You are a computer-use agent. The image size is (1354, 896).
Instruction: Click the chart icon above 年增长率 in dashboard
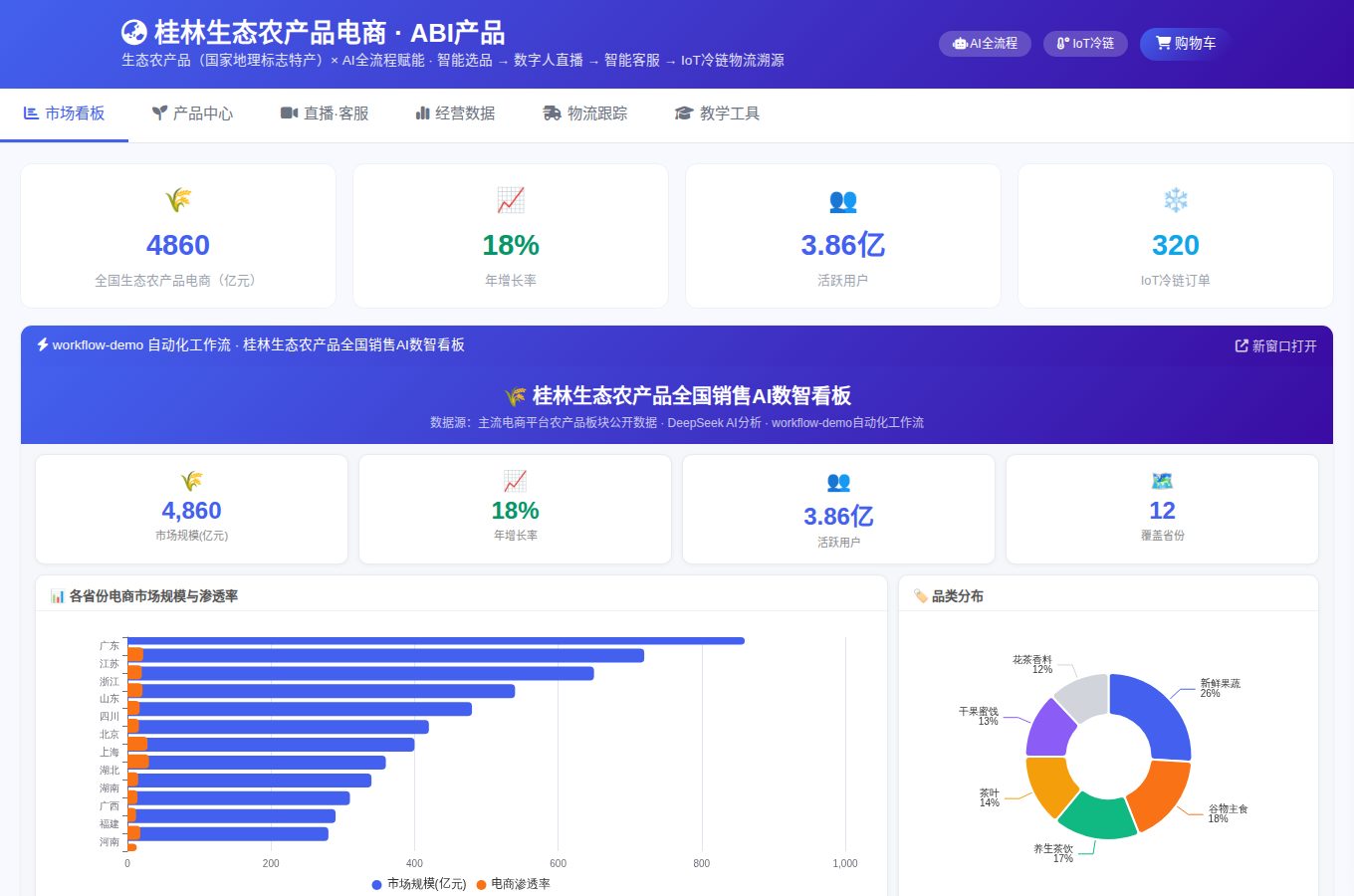pos(516,481)
